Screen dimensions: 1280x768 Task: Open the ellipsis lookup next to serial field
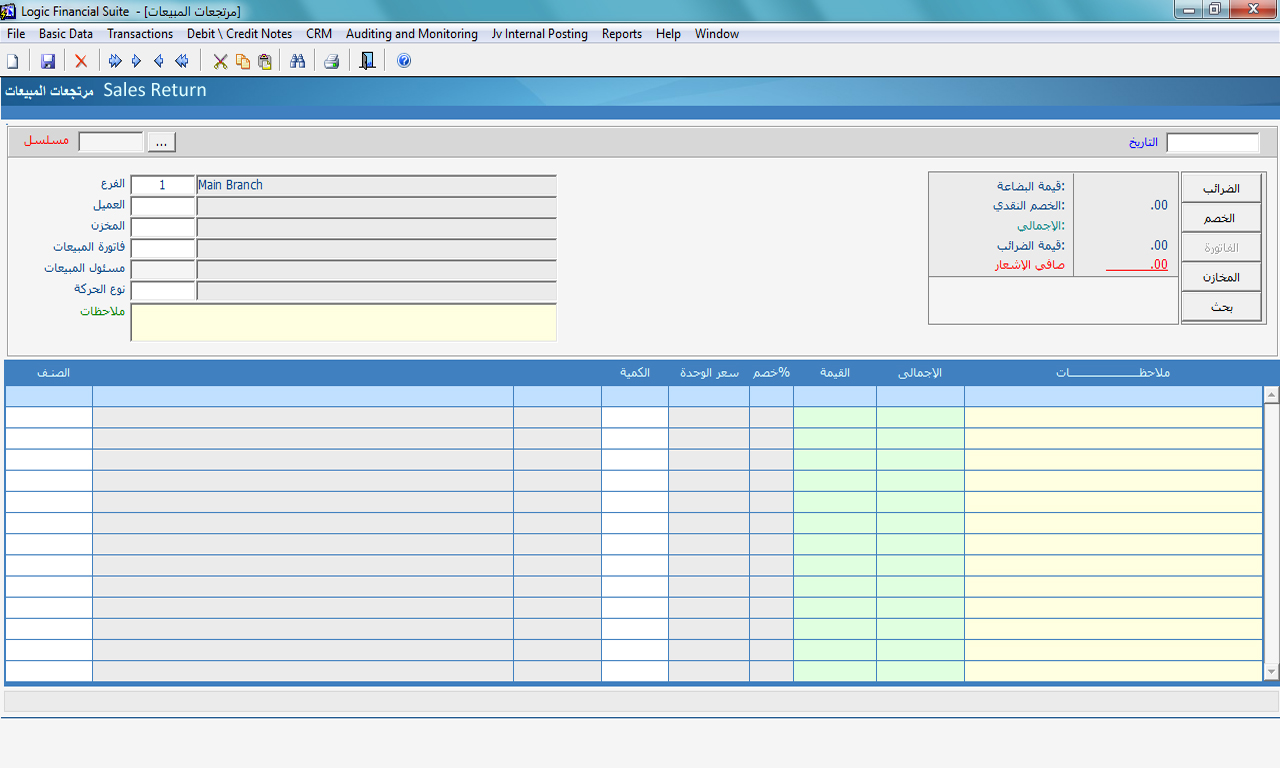(161, 142)
